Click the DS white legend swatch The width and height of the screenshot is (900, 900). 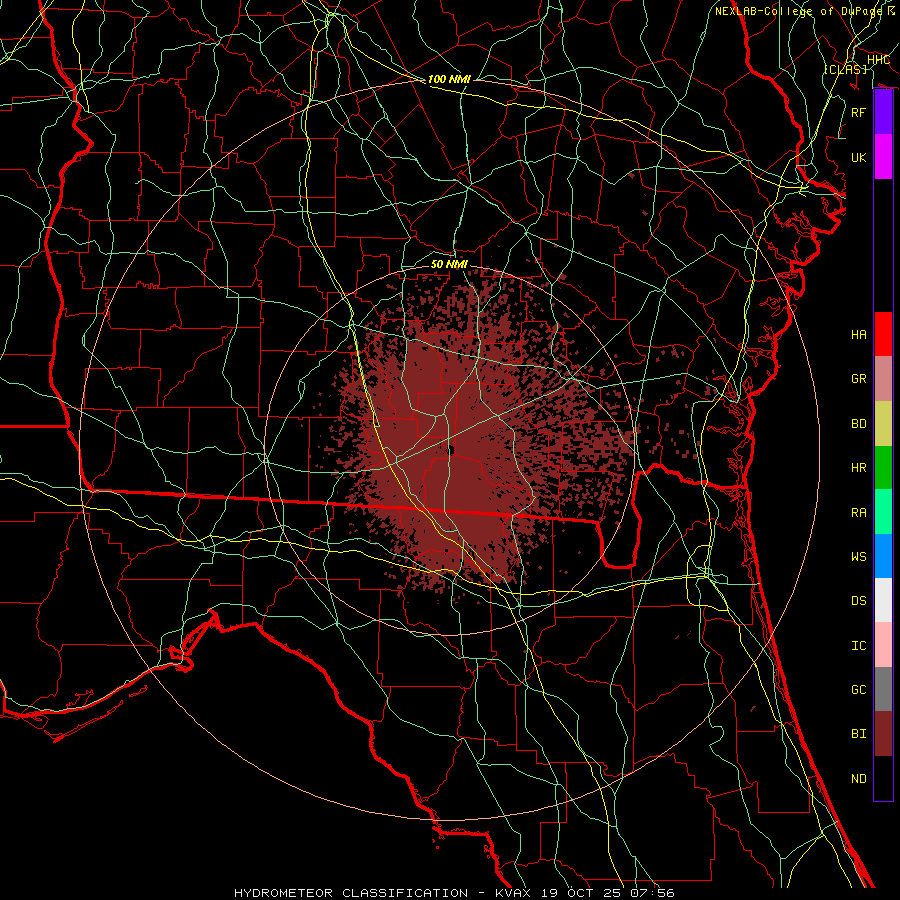883,600
